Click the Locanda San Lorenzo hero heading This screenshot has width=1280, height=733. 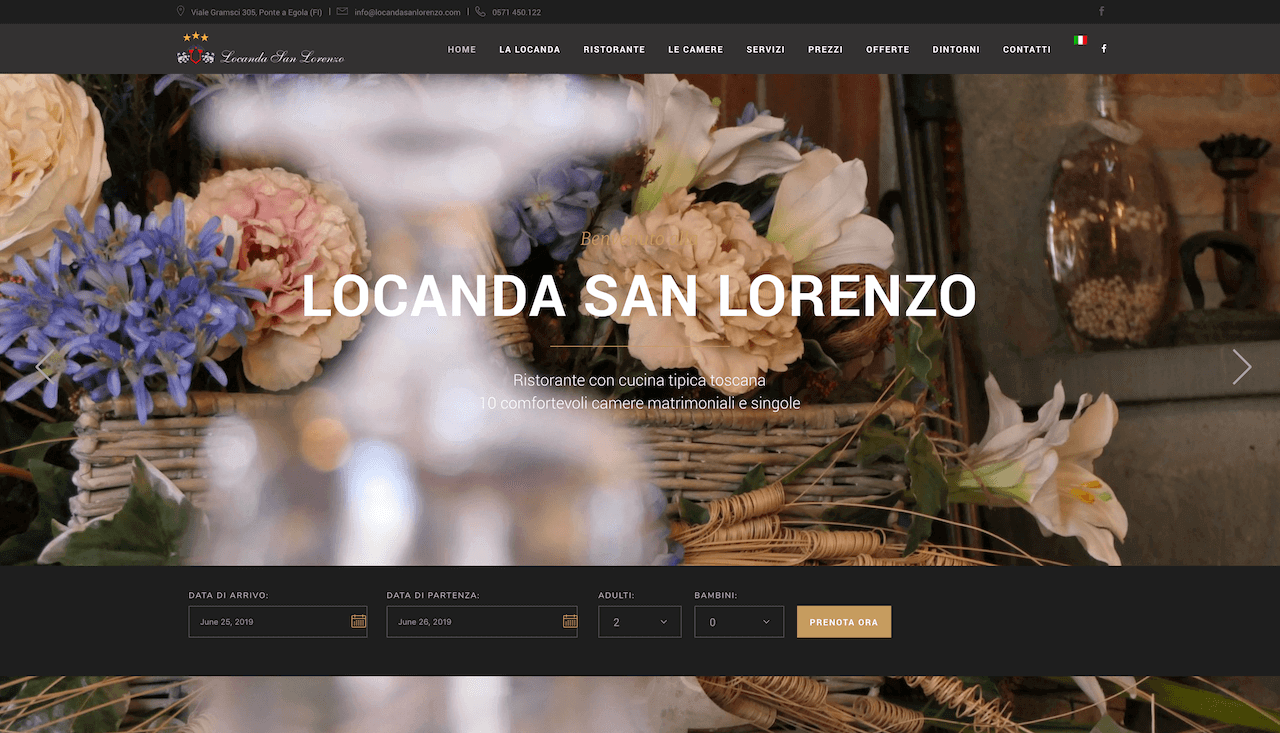pyautogui.click(x=639, y=295)
